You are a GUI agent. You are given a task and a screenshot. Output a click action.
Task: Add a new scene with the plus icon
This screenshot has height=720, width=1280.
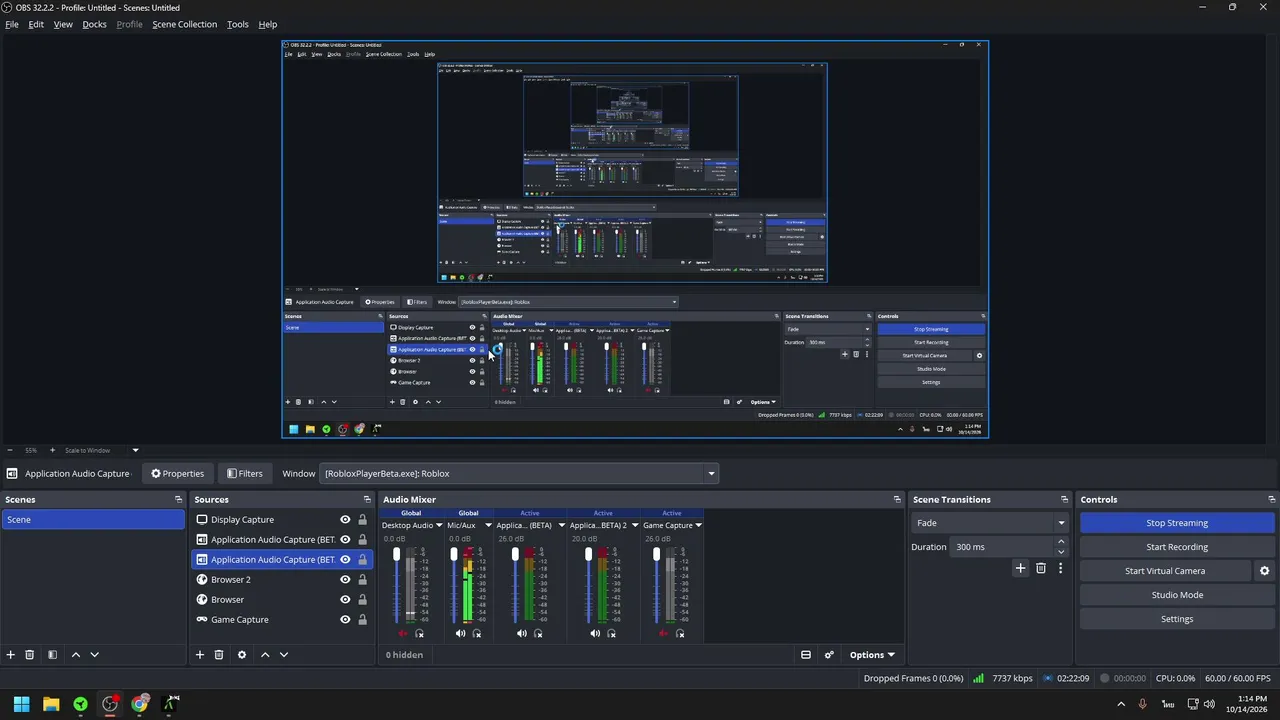coord(11,655)
